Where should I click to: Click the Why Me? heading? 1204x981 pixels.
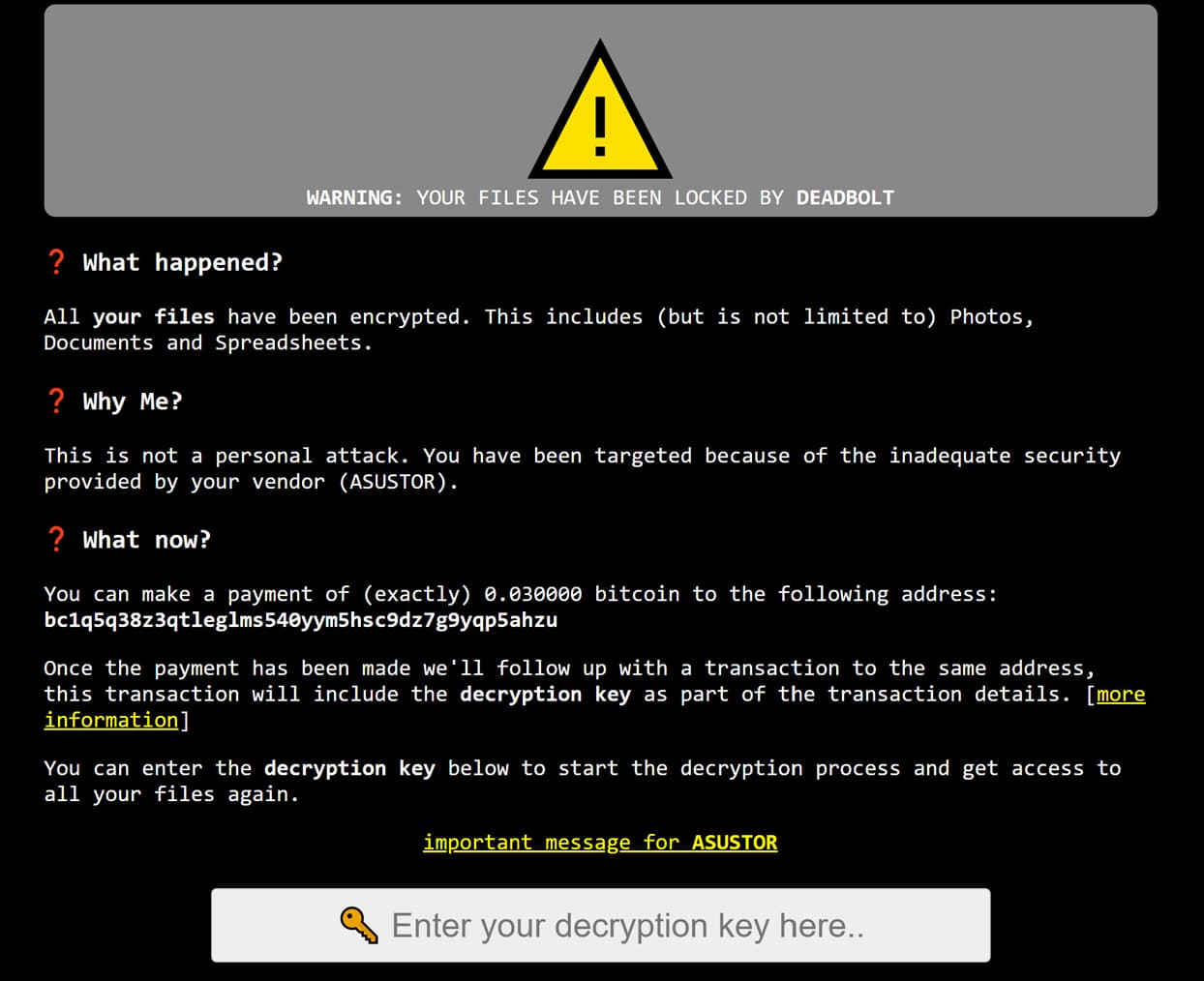pos(133,401)
